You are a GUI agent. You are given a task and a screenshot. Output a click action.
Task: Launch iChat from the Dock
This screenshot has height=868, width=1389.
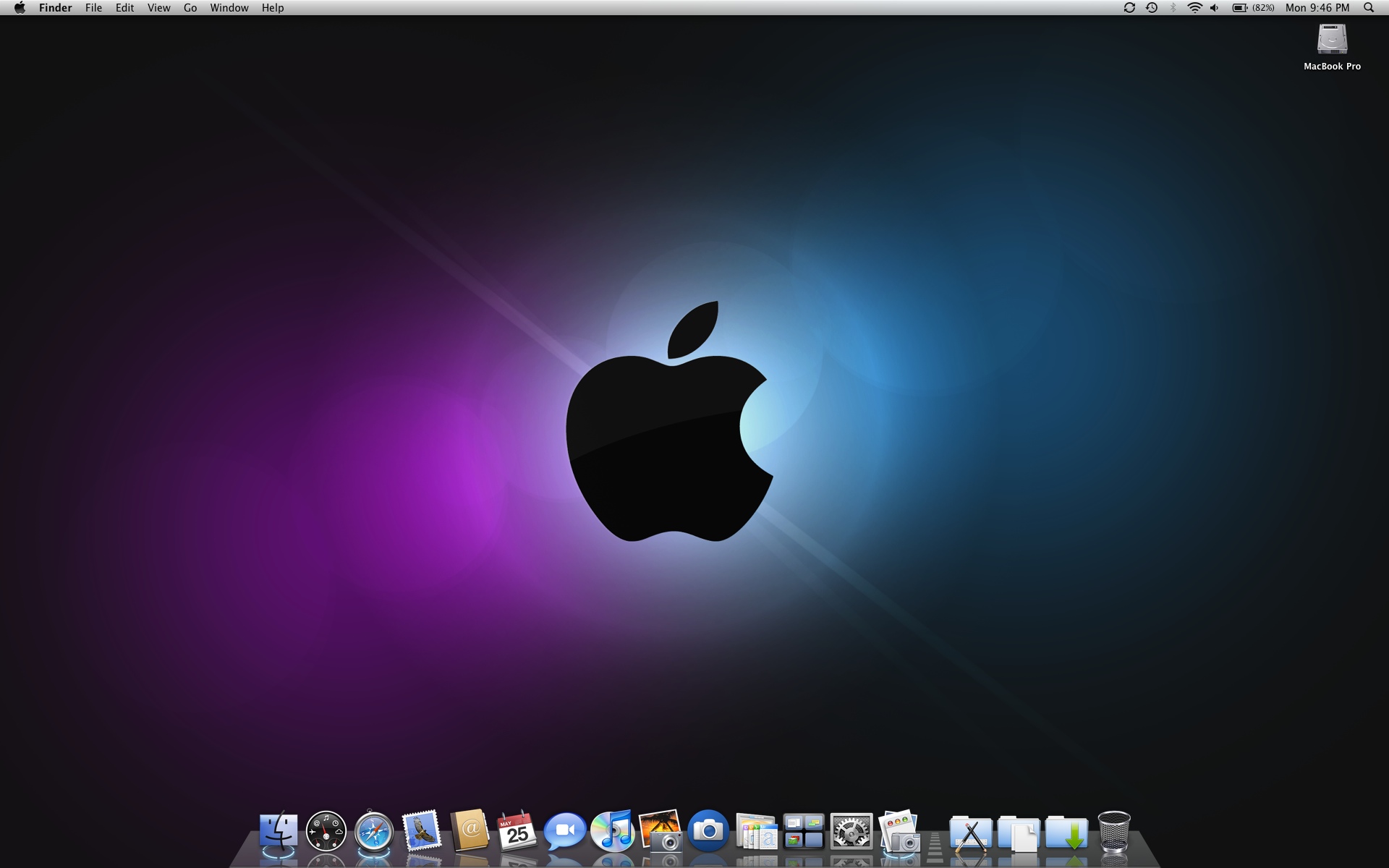[565, 832]
